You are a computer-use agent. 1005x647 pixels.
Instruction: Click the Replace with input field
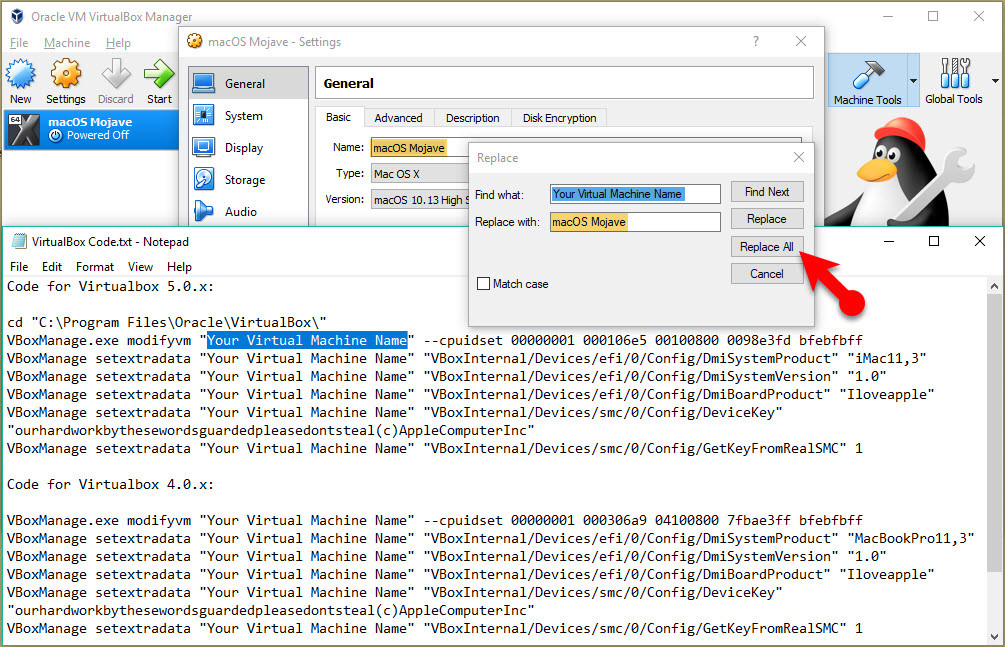pyautogui.click(x=635, y=222)
